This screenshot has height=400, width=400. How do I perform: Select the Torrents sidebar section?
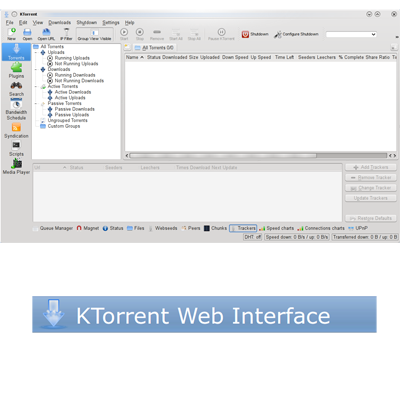click(x=16, y=52)
